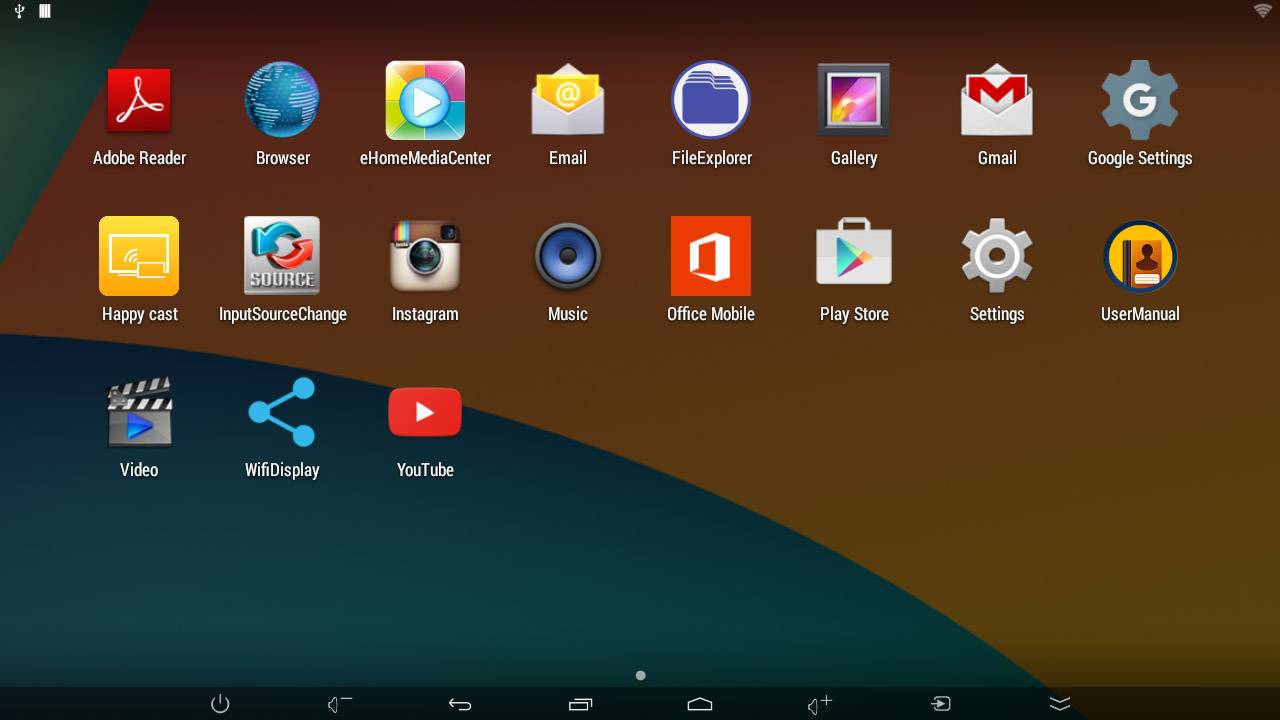Open the Music speaker app
This screenshot has height=720, width=1280.
point(567,257)
